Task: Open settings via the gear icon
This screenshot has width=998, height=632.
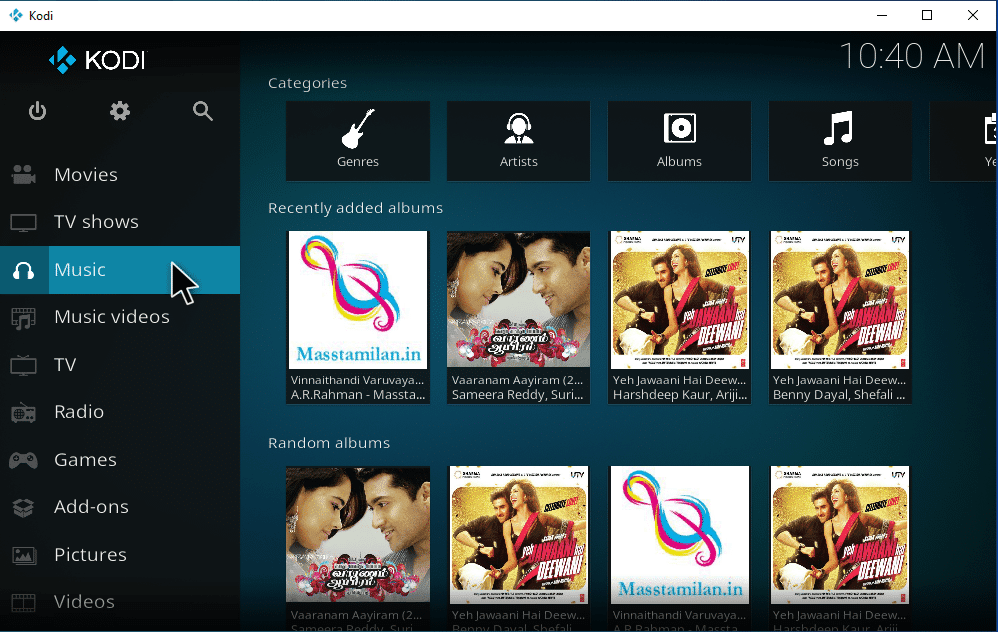Action: click(120, 111)
